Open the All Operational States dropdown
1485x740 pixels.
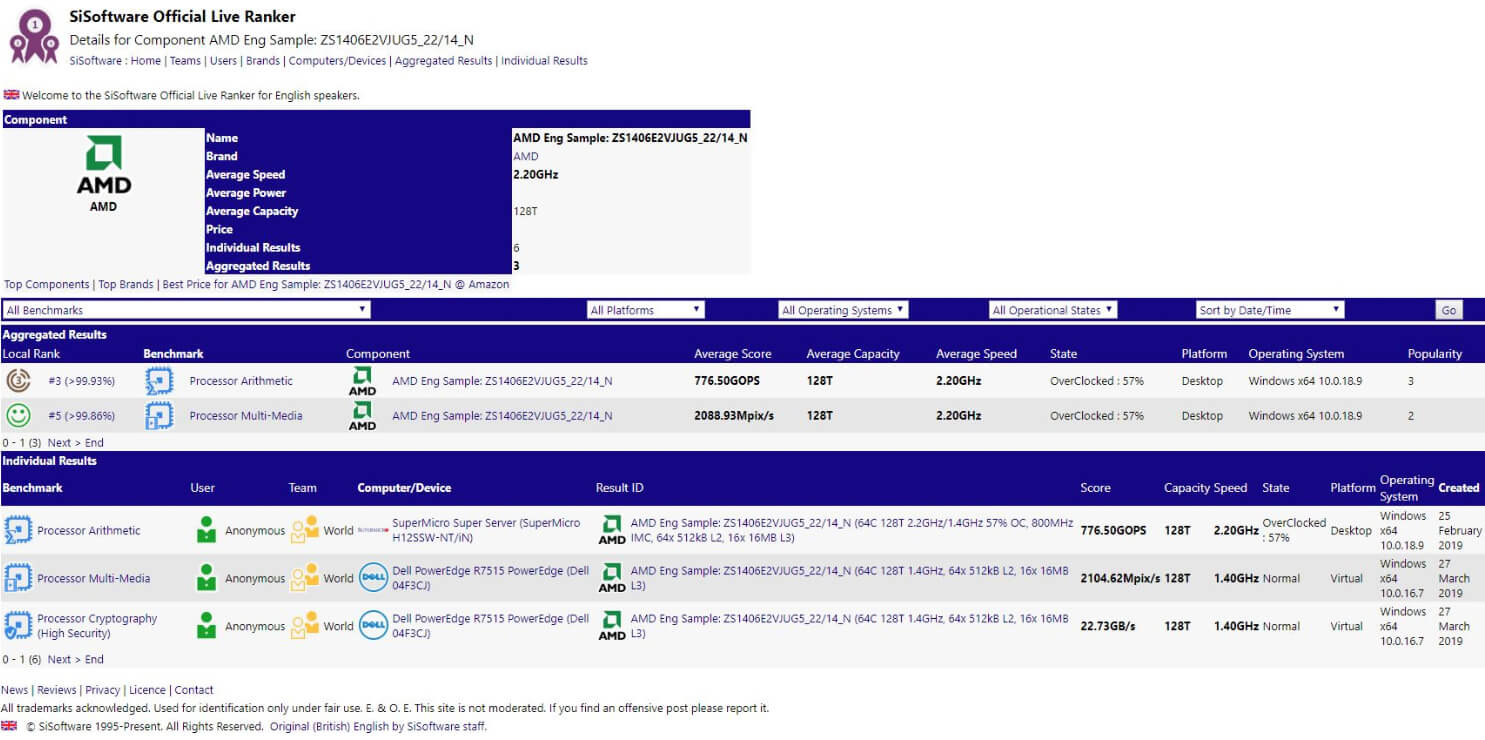[1053, 310]
